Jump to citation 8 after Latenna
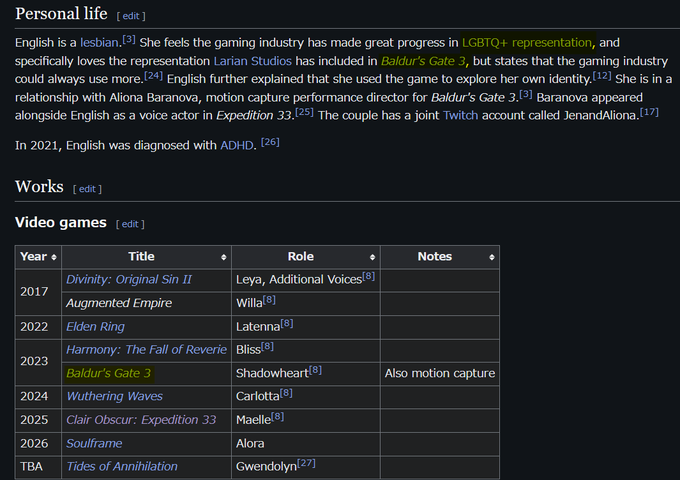The width and height of the screenshot is (680, 480). point(287,323)
